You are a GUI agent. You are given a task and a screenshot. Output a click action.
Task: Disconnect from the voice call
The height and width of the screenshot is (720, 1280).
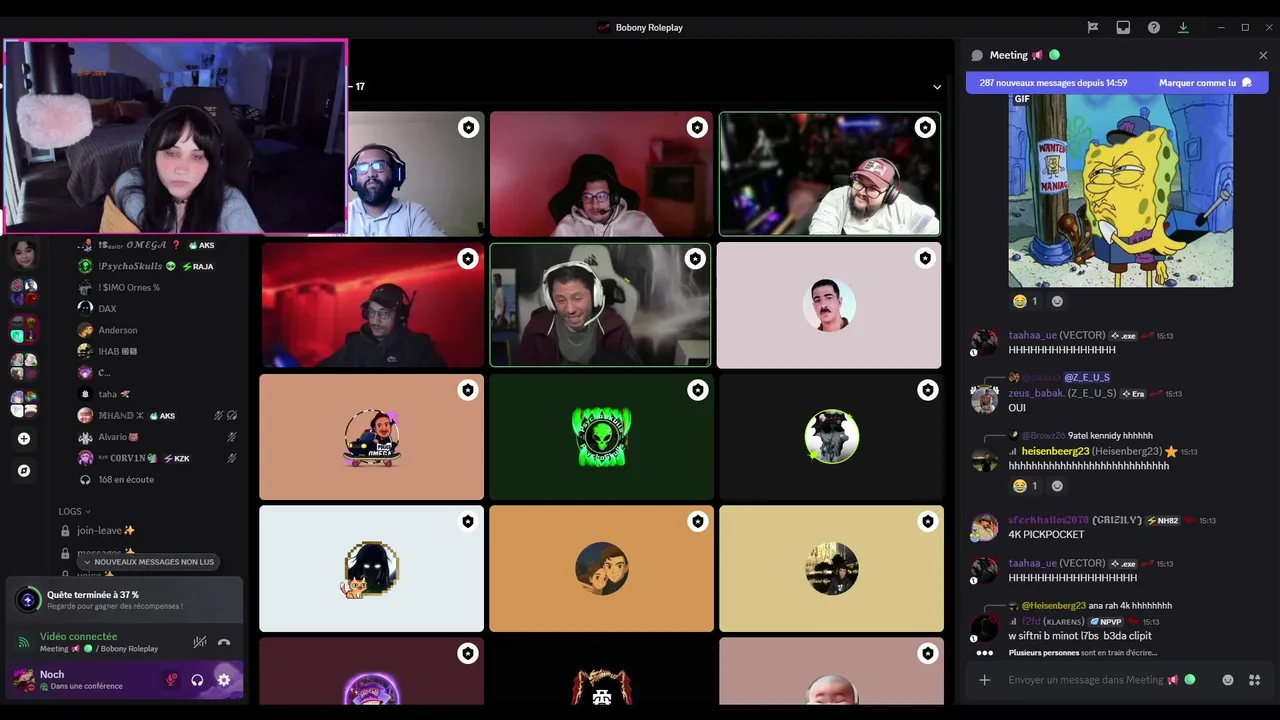click(x=224, y=642)
